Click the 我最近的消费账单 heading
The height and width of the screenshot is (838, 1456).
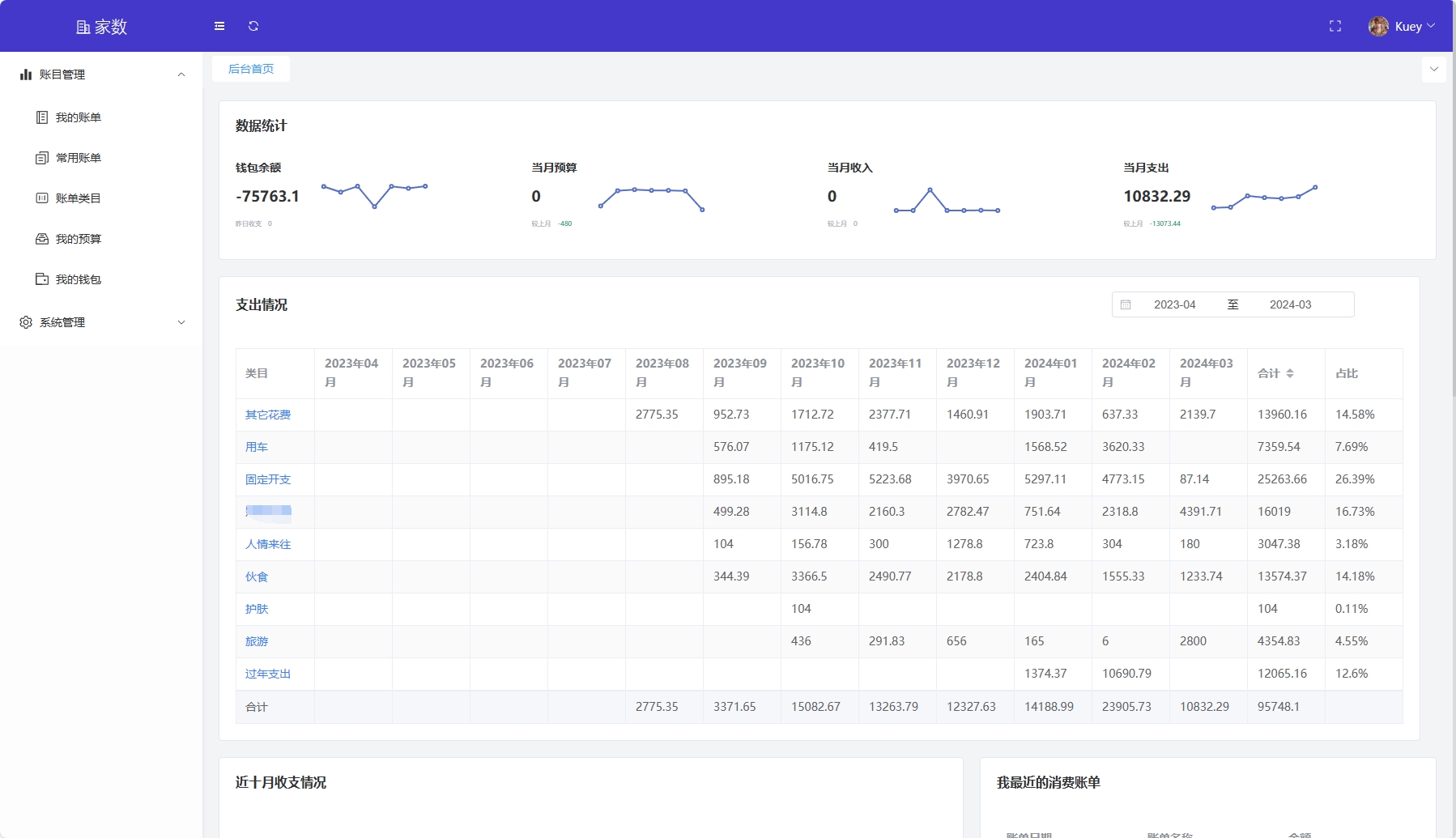(x=1049, y=782)
